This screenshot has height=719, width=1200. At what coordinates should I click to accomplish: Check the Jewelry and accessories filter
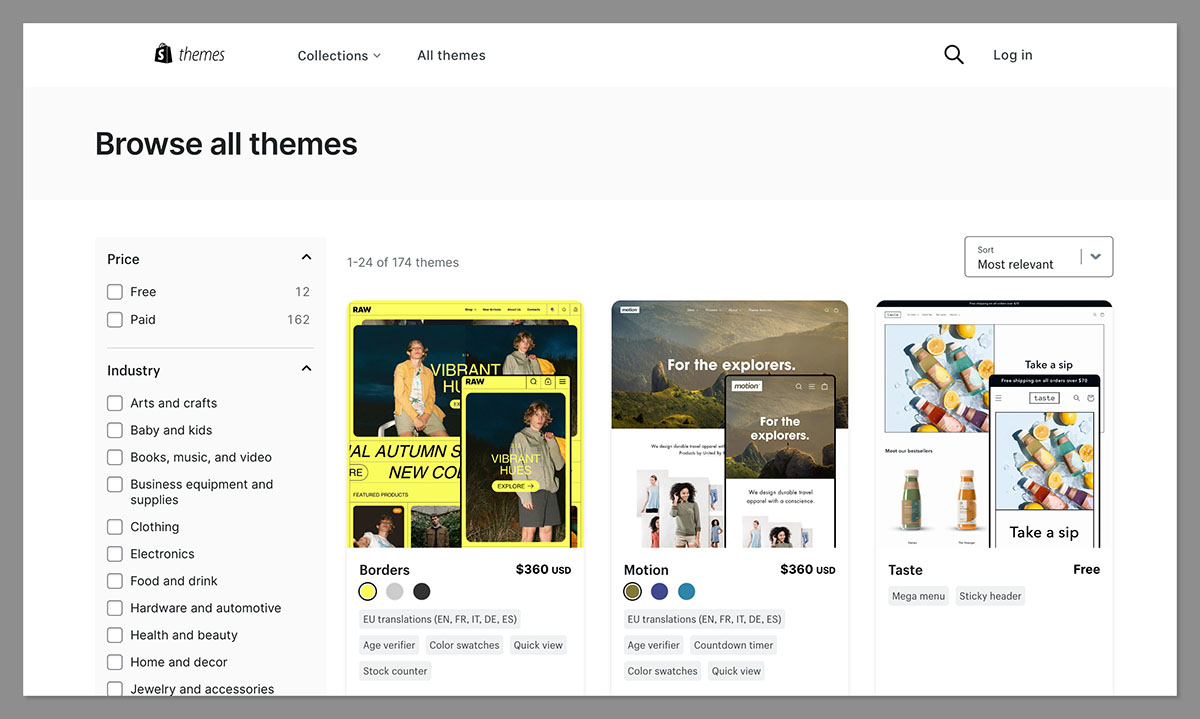point(115,688)
